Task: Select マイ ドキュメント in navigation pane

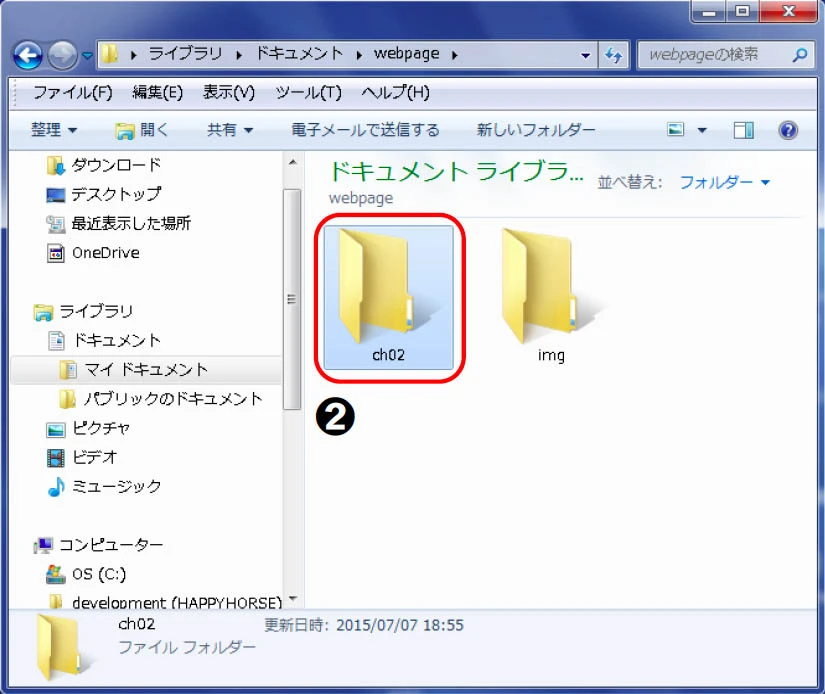Action: click(x=146, y=369)
